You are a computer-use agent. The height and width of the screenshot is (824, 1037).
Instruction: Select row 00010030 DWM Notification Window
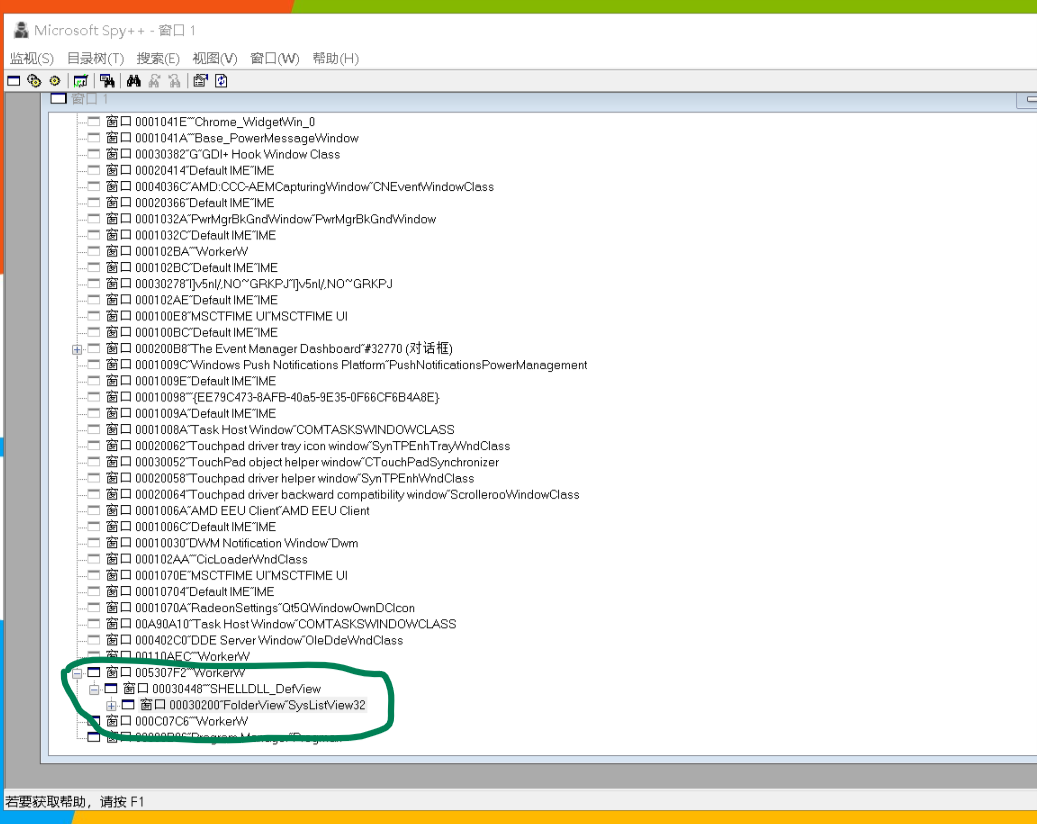pyautogui.click(x=232, y=543)
